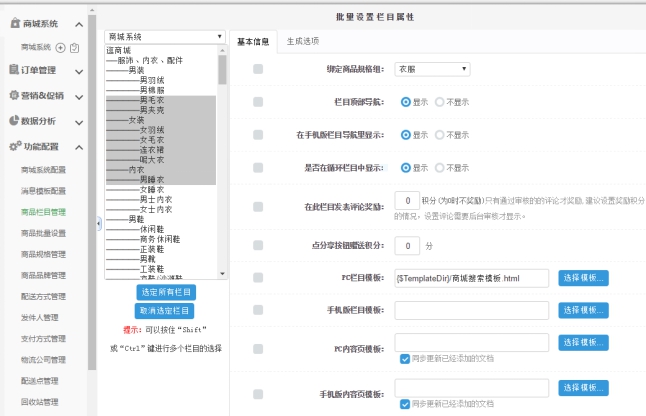Click the add (plus) icon beside 商城系统
646x416 pixels.
[60, 48]
